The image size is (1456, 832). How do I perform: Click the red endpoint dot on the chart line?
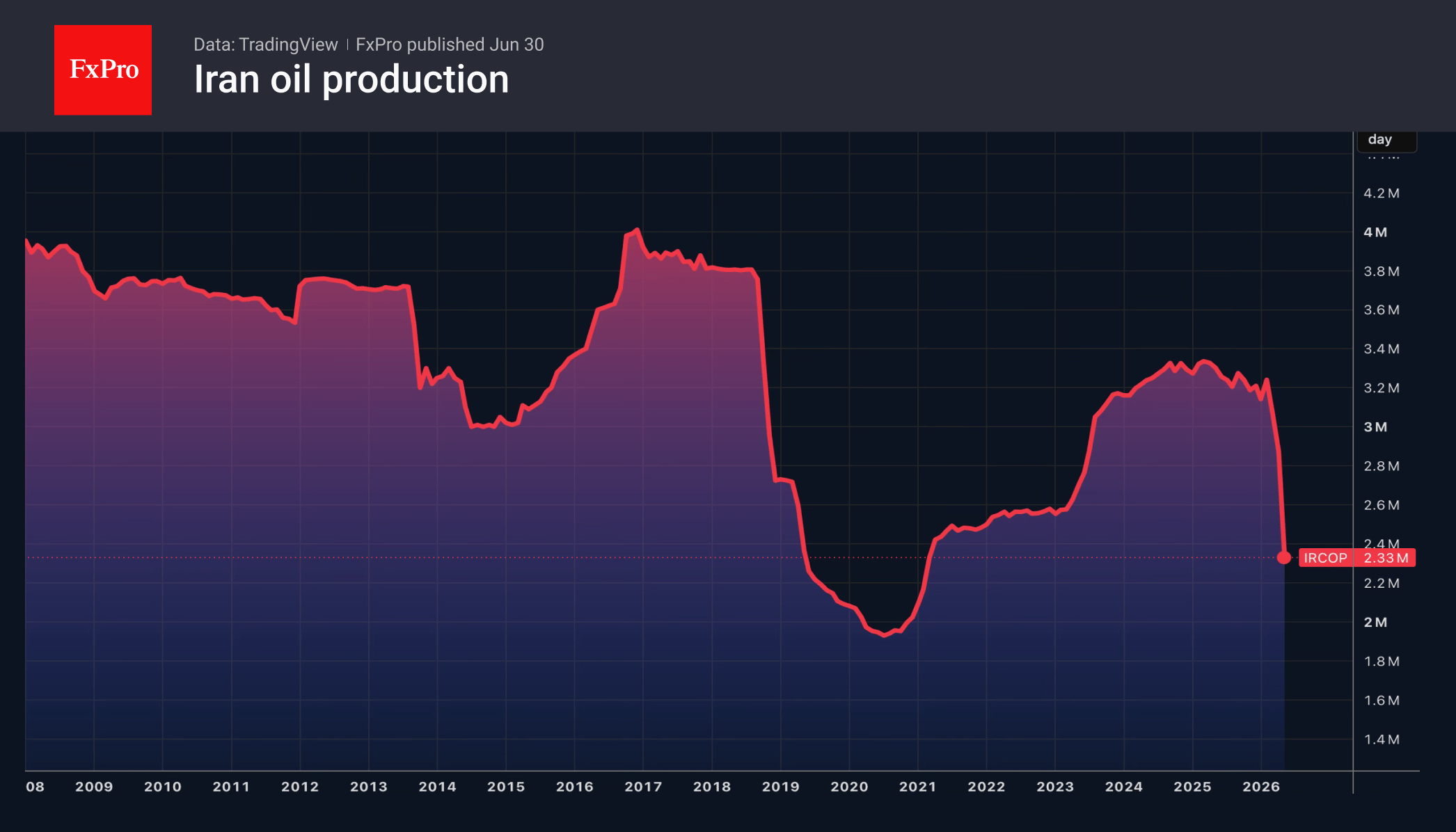[1284, 558]
